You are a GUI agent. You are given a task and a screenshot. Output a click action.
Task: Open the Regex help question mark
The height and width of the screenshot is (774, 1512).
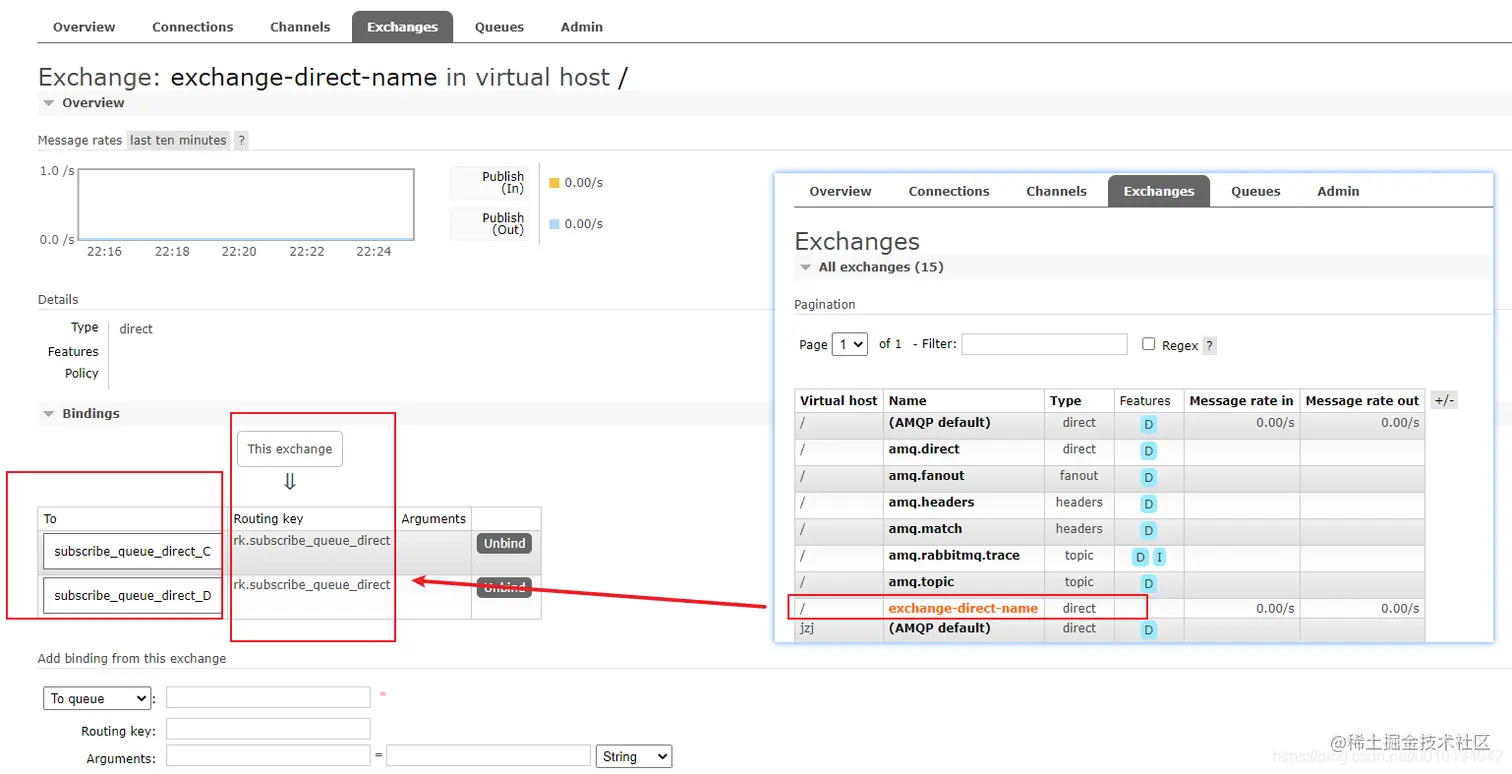(x=1210, y=345)
